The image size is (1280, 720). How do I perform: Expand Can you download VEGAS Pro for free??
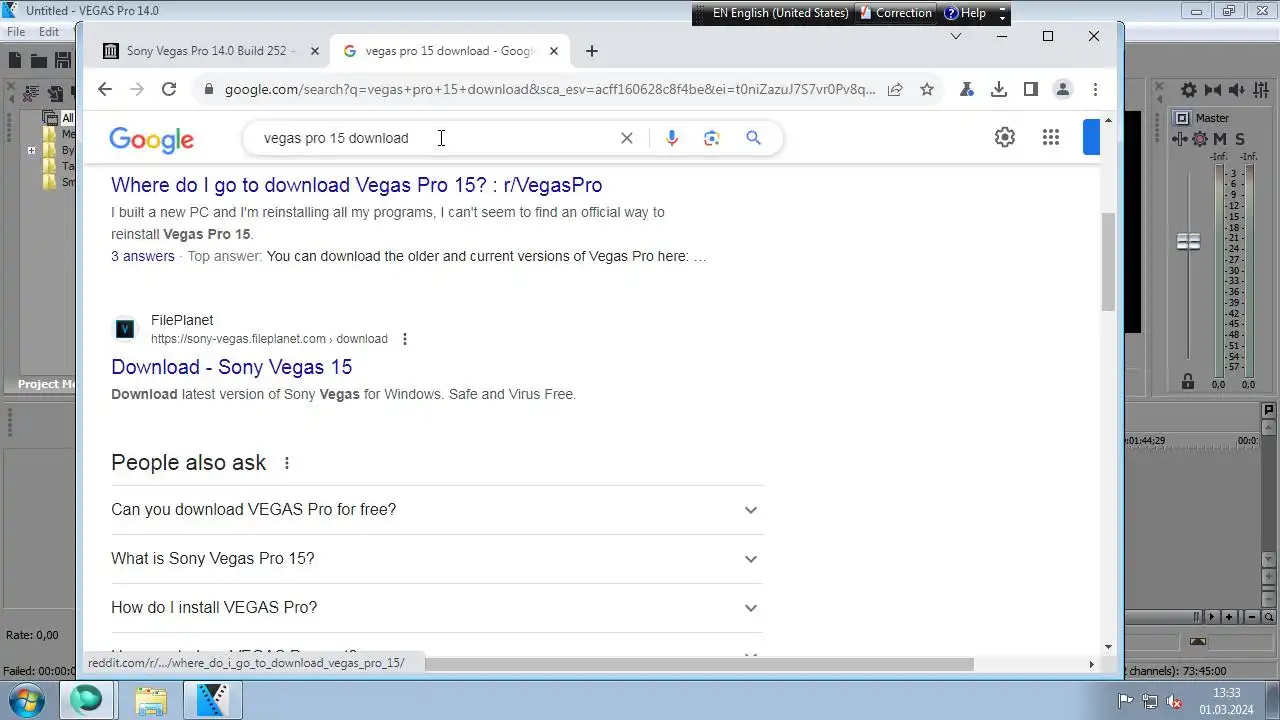tap(436, 510)
